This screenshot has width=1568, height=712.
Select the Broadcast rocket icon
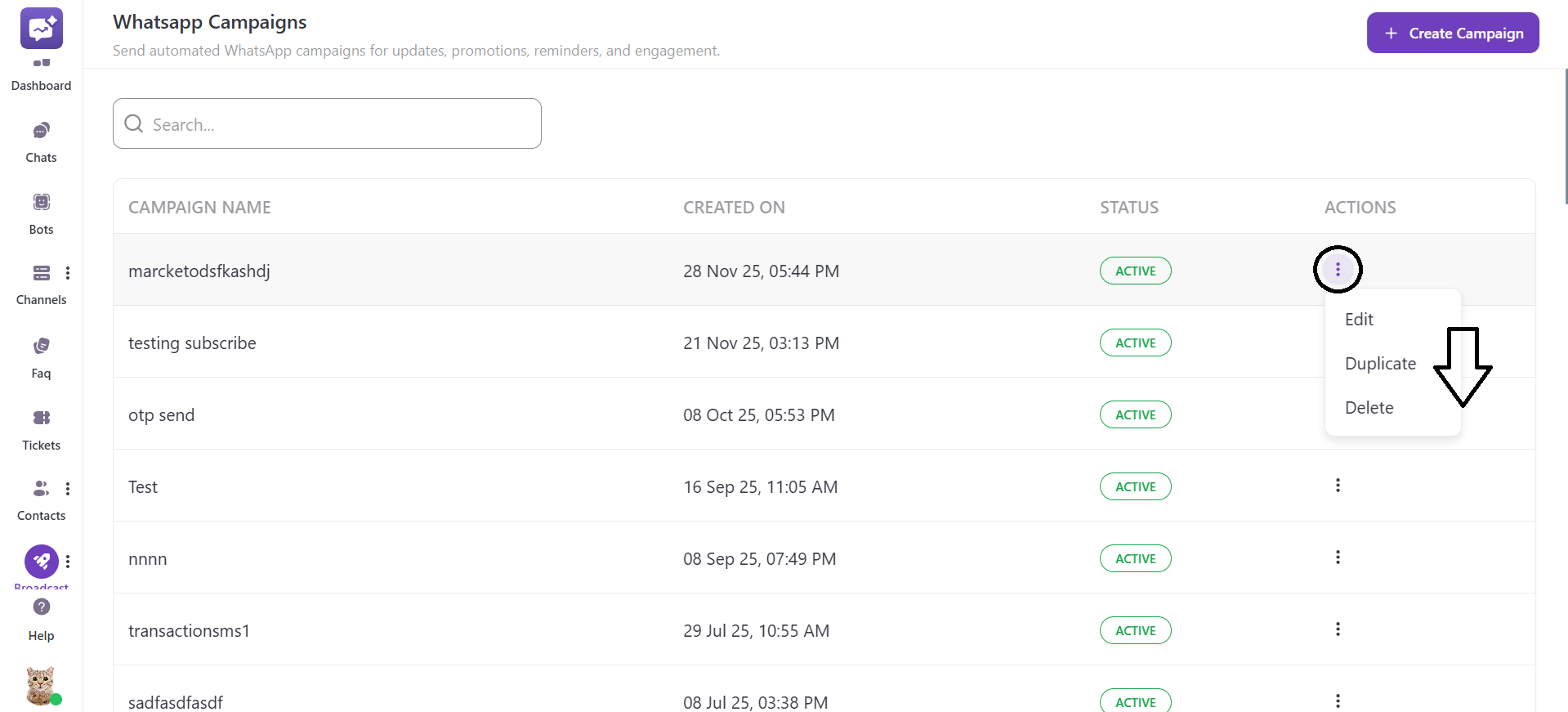point(41,561)
